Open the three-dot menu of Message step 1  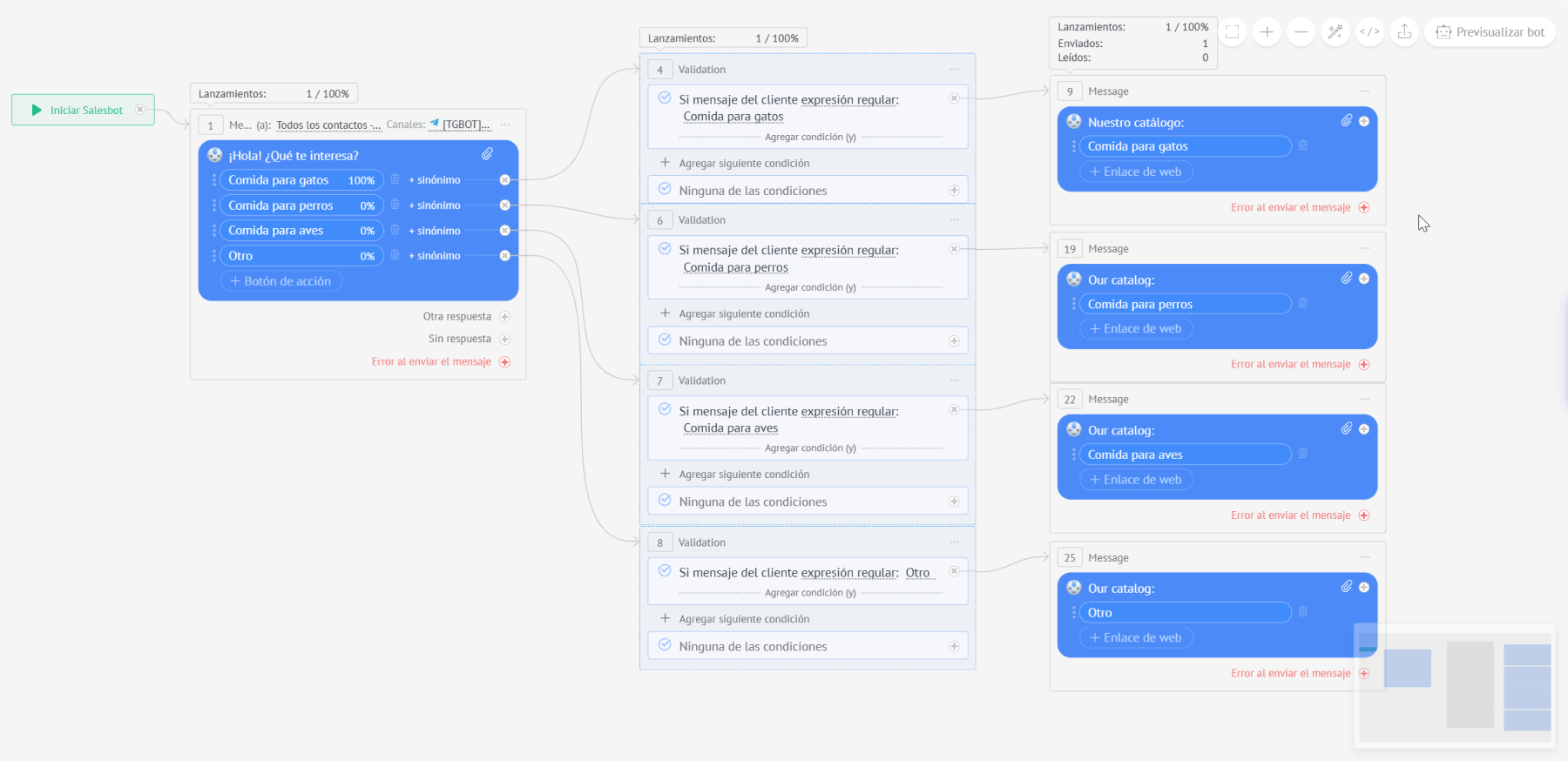[x=505, y=125]
